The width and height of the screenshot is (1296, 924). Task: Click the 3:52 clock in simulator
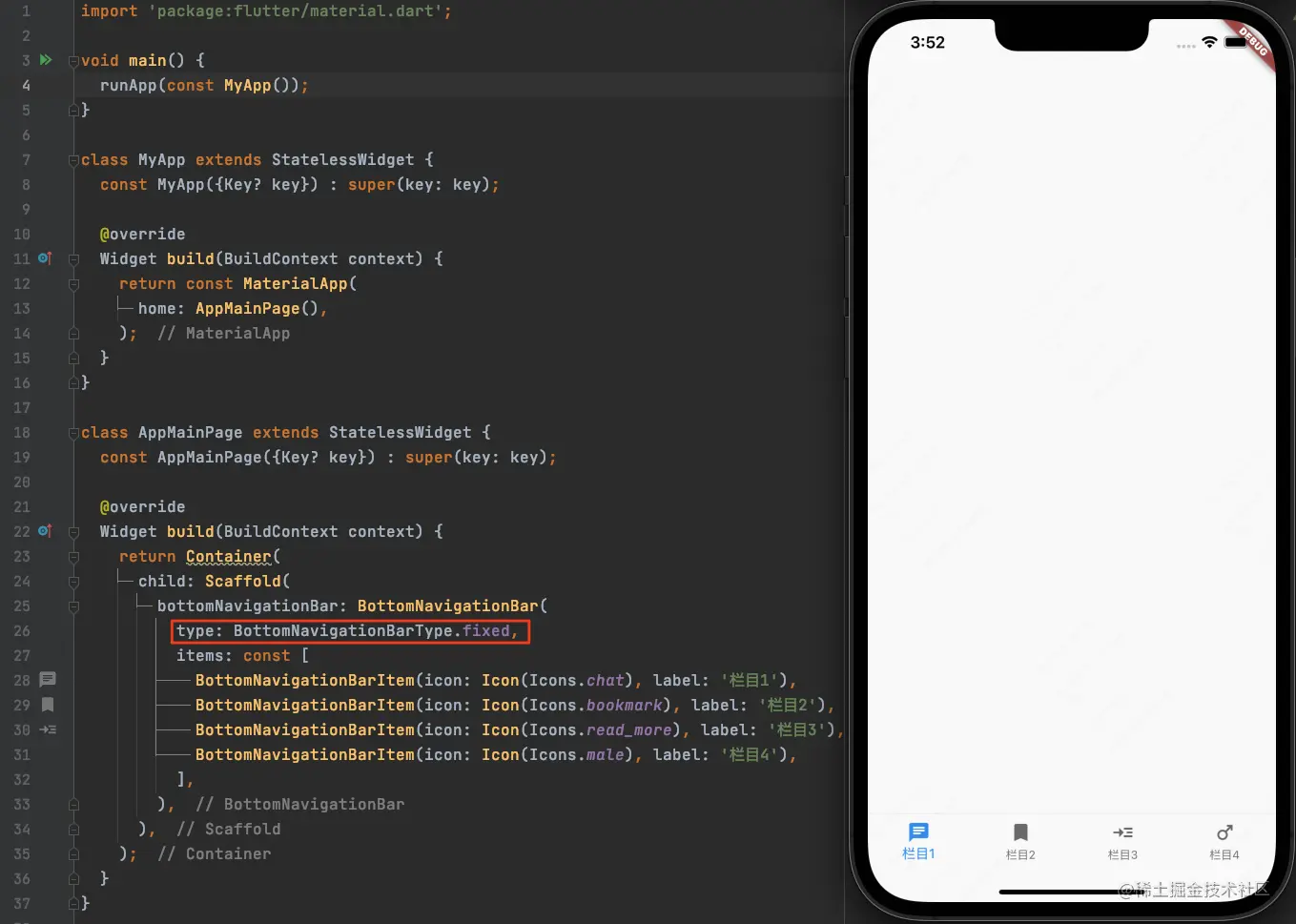tap(927, 42)
